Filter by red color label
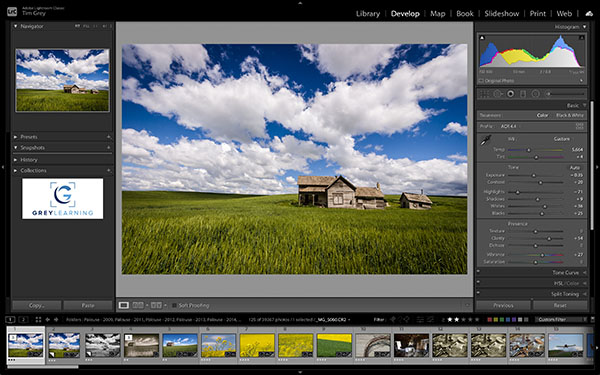The height and width of the screenshot is (375, 600). (489, 320)
